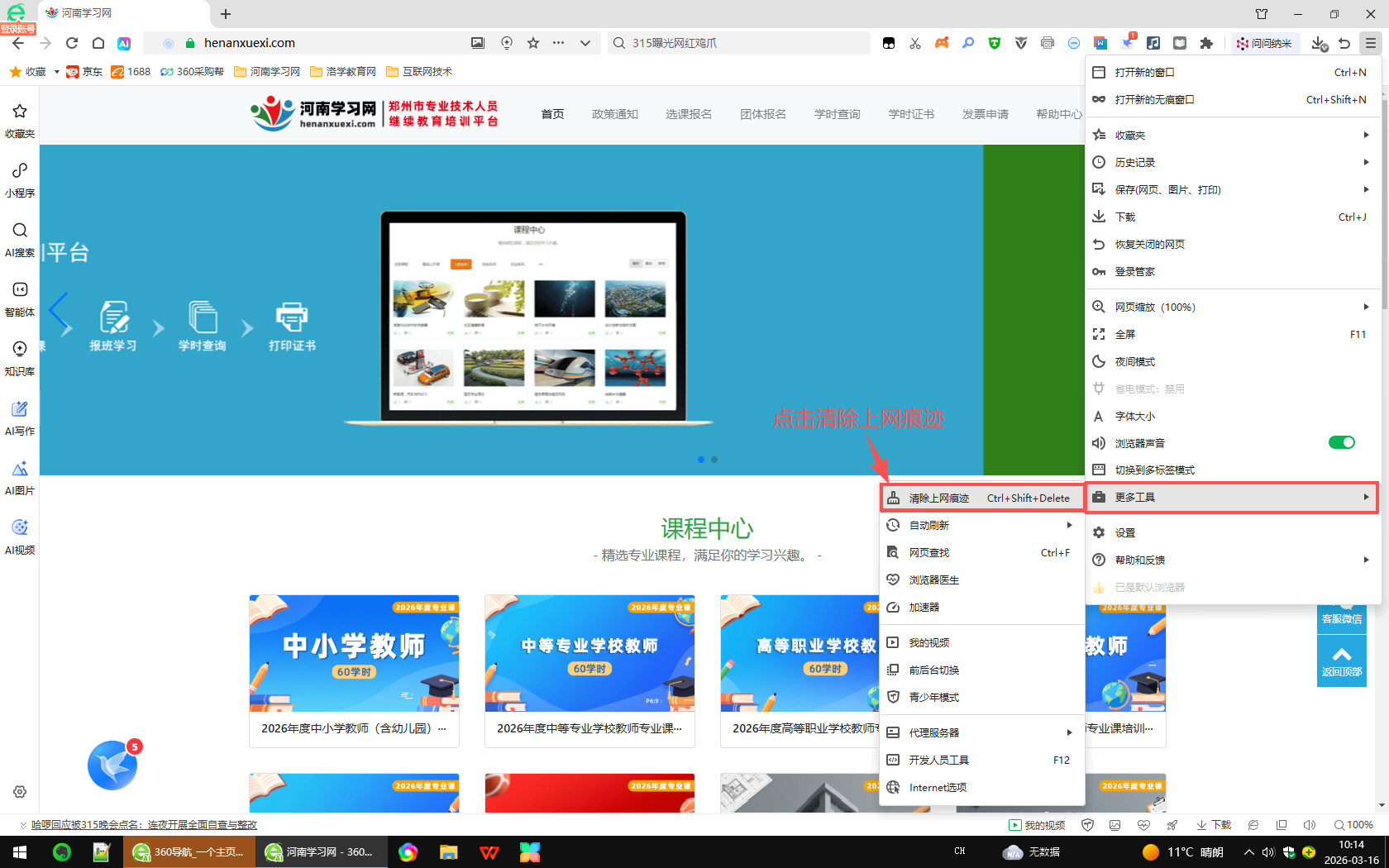Click the browser reload button
Image resolution: width=1389 pixels, height=868 pixels.
click(x=72, y=43)
